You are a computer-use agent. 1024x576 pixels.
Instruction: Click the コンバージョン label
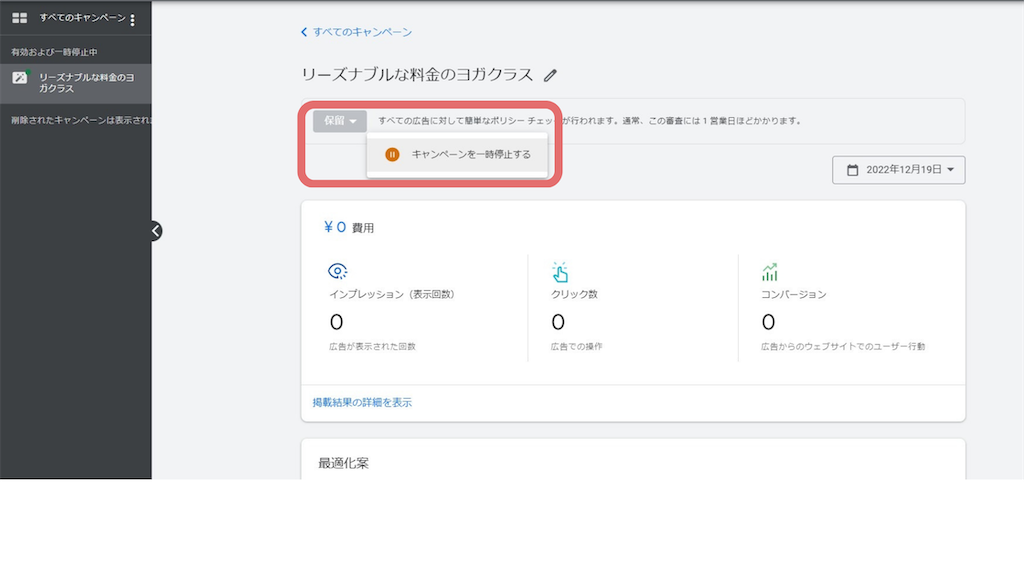(x=793, y=295)
